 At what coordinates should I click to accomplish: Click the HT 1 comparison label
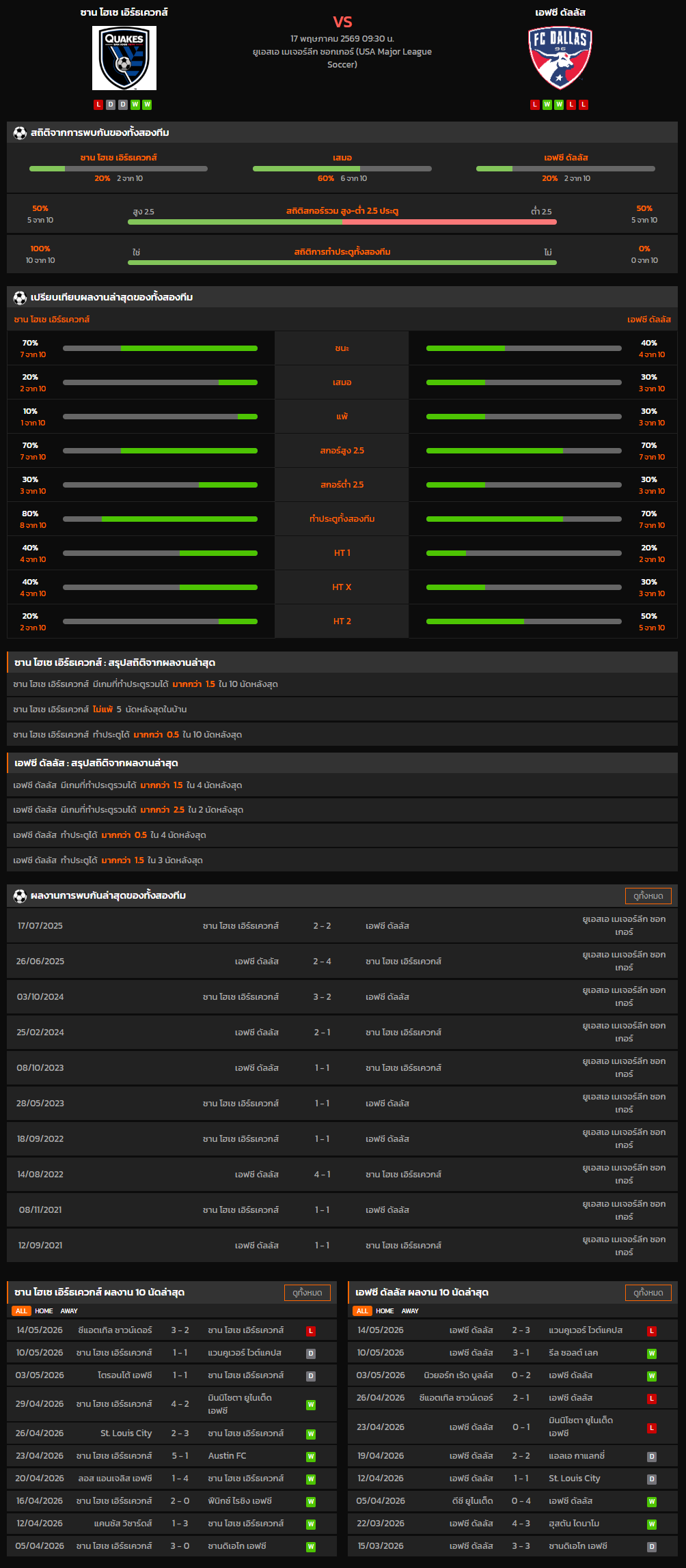click(x=342, y=553)
